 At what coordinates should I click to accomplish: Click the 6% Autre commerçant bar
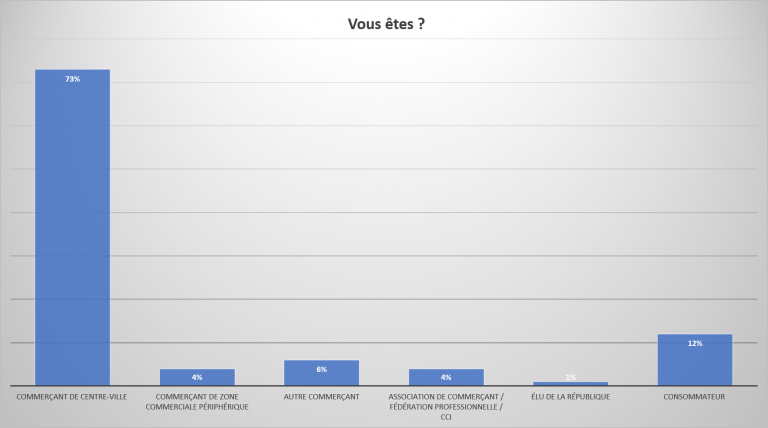(x=321, y=373)
